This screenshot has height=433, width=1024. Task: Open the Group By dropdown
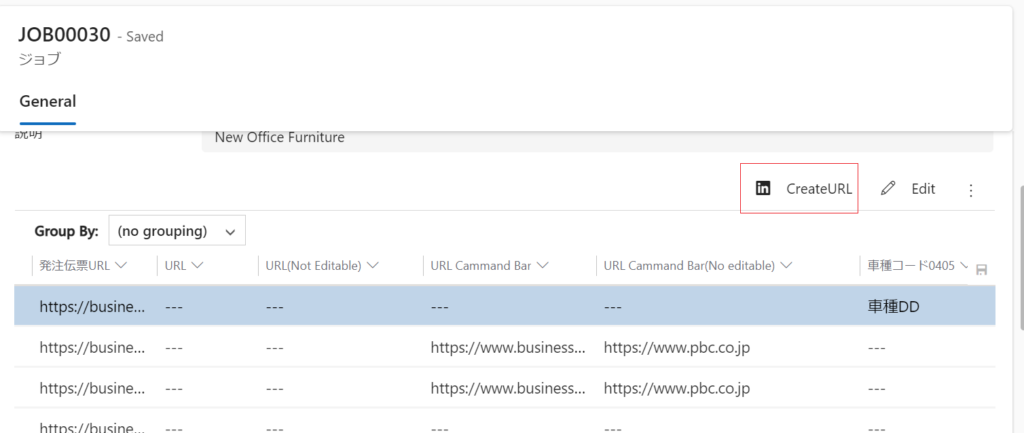pyautogui.click(x=176, y=231)
